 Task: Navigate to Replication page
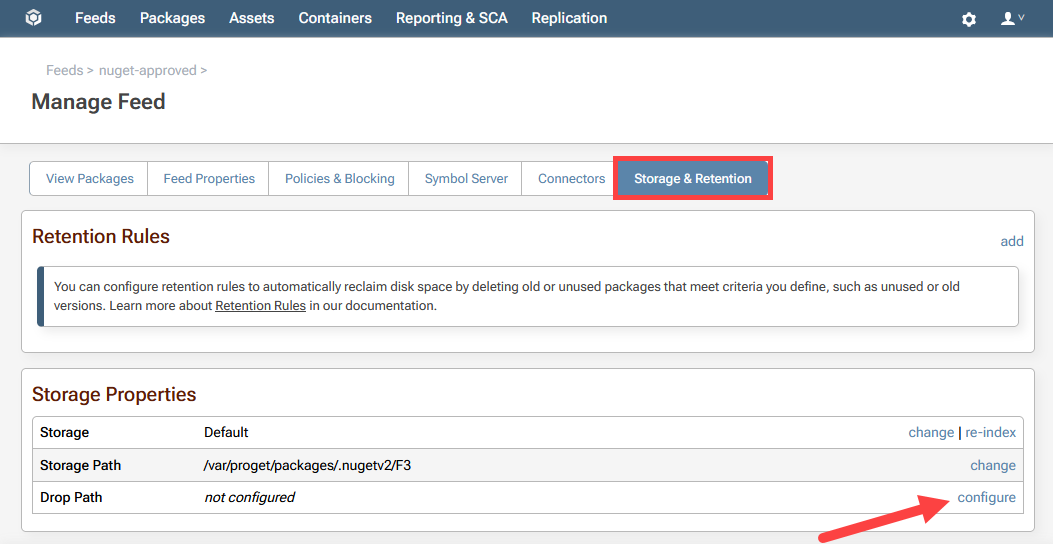pyautogui.click(x=569, y=18)
